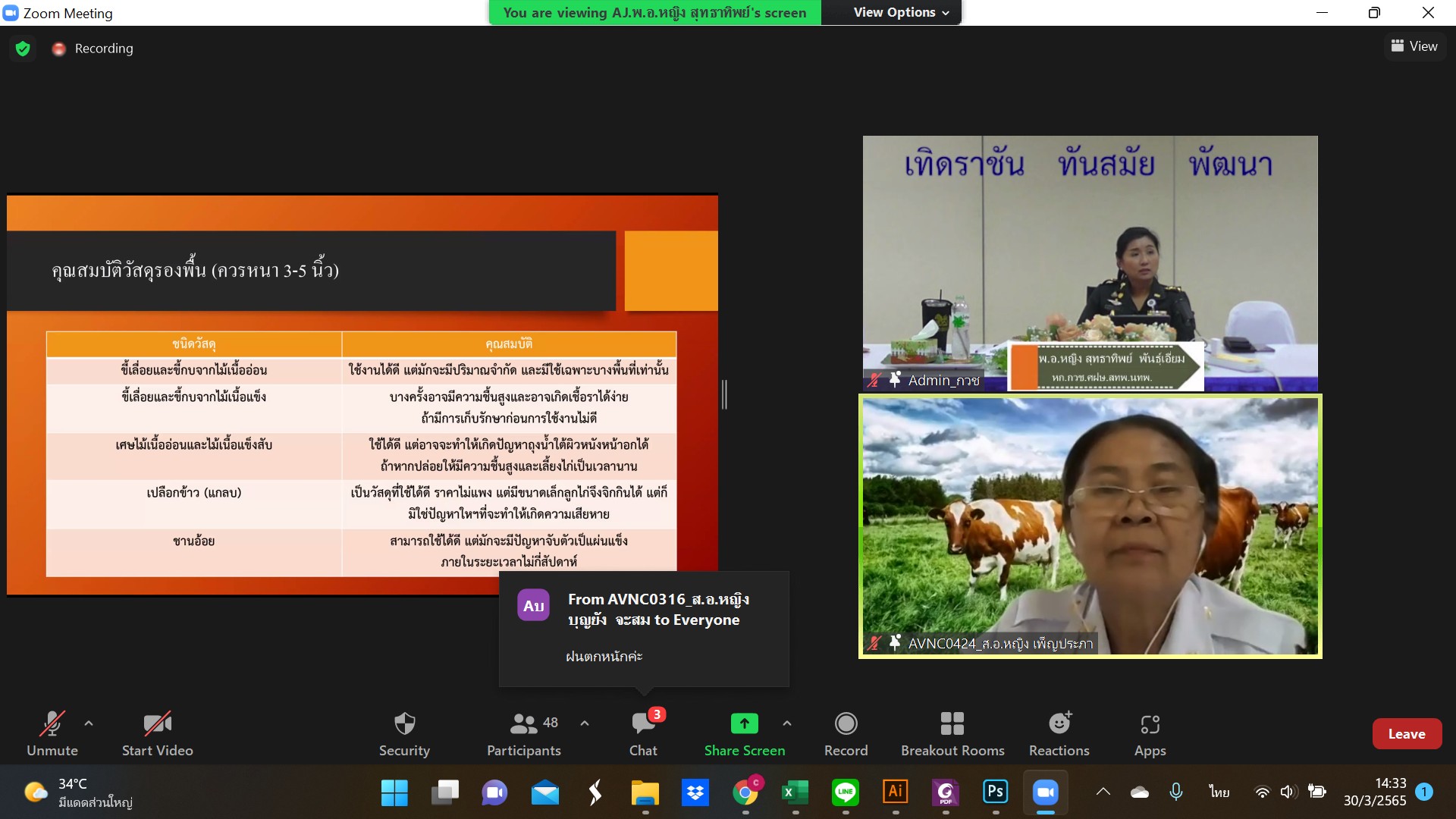
Task: Select AVNC0424 participant video thumbnail
Action: pos(1090,526)
